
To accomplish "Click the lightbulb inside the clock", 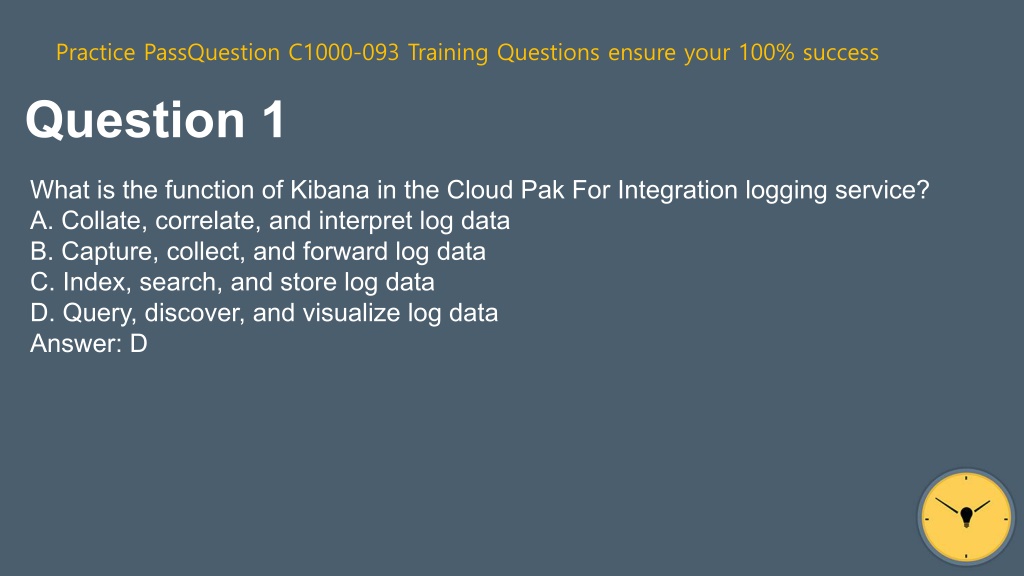I will tap(967, 517).
